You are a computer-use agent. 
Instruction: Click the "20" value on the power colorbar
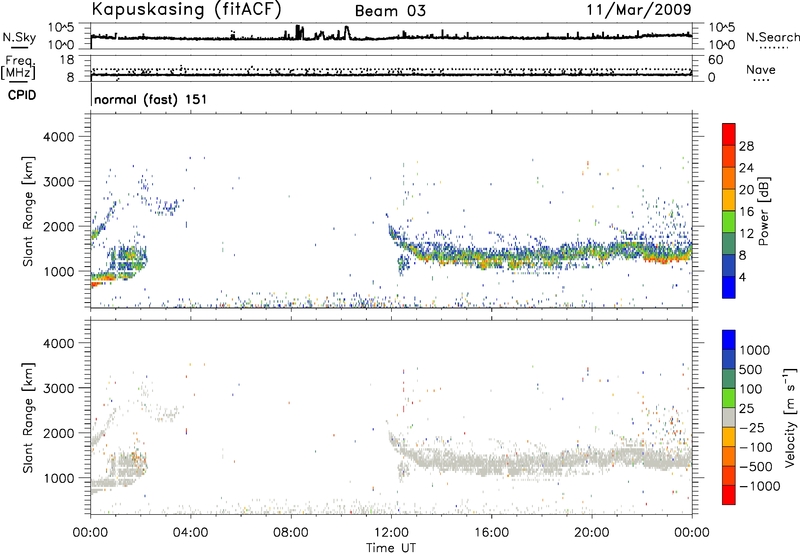(746, 190)
